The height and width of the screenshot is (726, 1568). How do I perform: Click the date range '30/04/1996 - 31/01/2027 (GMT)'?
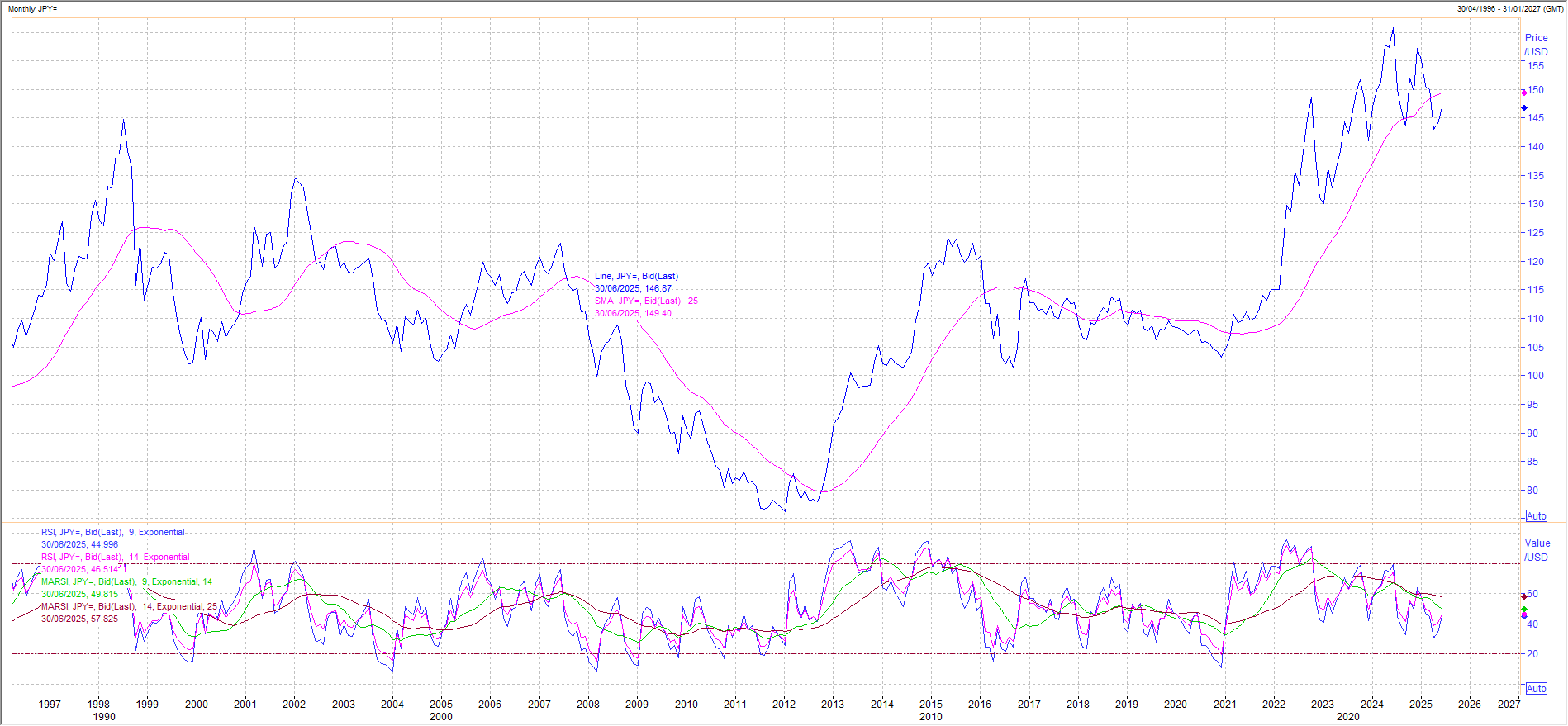pyautogui.click(x=1511, y=9)
